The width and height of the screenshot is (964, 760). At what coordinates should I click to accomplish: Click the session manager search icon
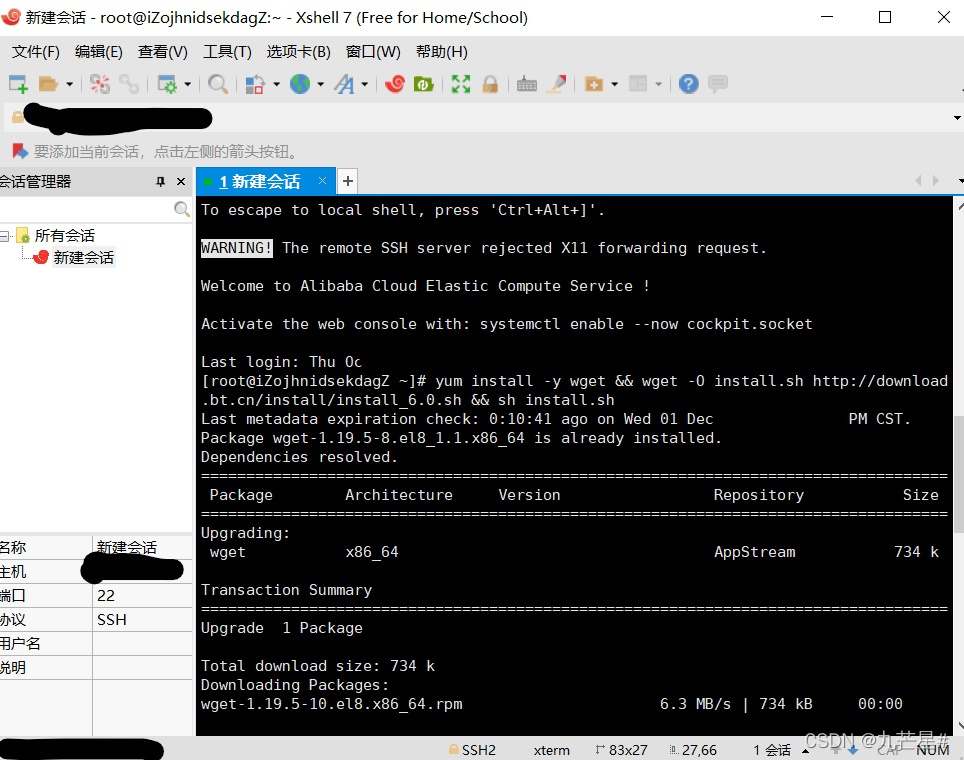click(181, 209)
